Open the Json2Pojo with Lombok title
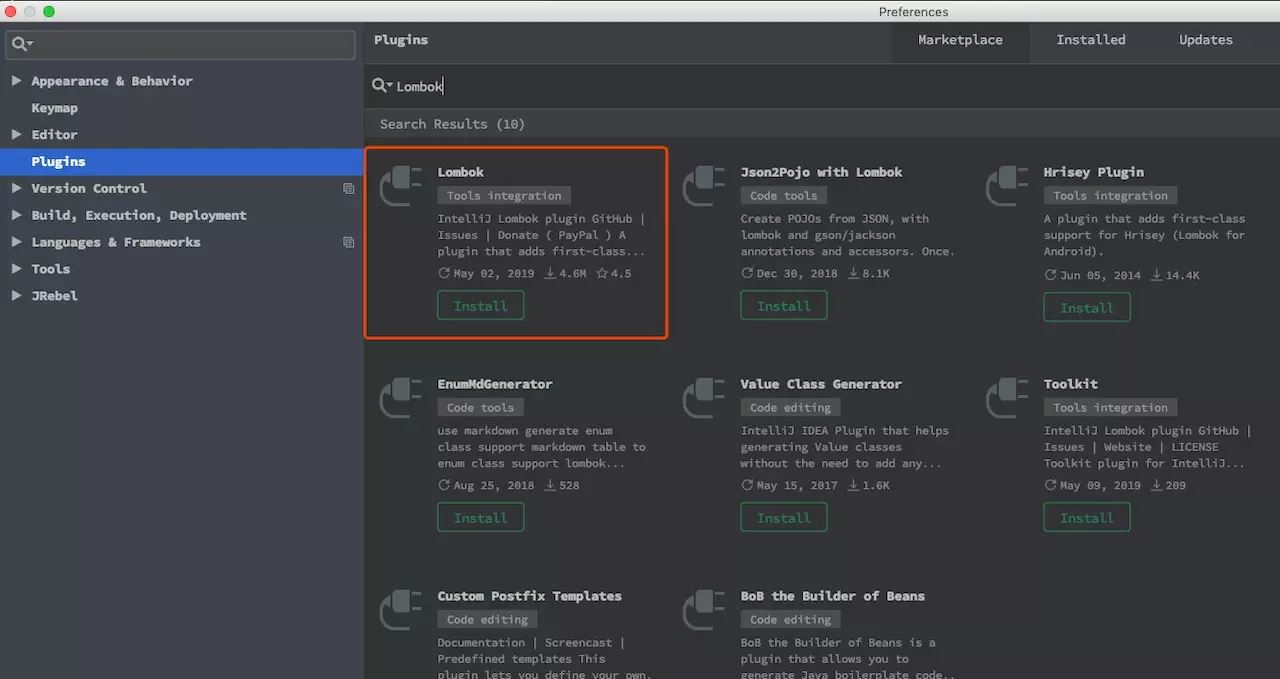The height and width of the screenshot is (679, 1280). (821, 172)
